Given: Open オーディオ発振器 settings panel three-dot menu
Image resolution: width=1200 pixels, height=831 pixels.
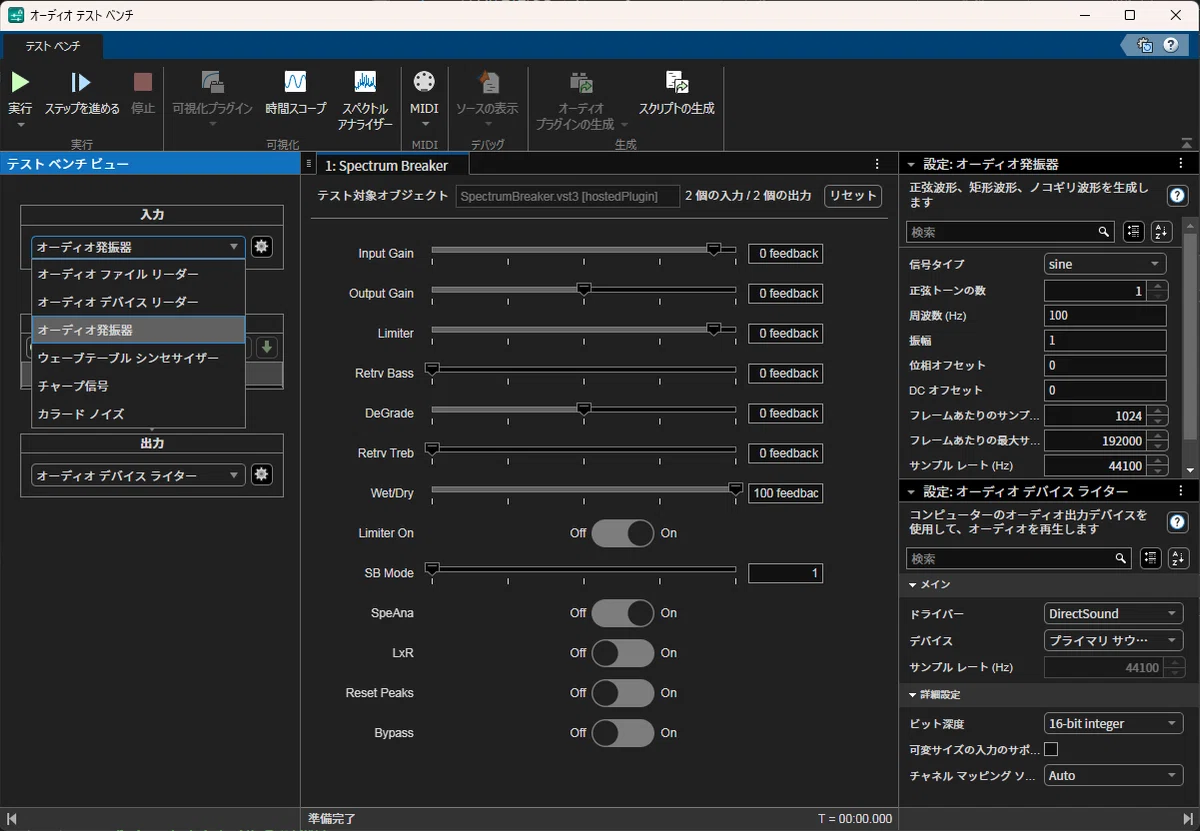Looking at the screenshot, I should pyautogui.click(x=1182, y=164).
